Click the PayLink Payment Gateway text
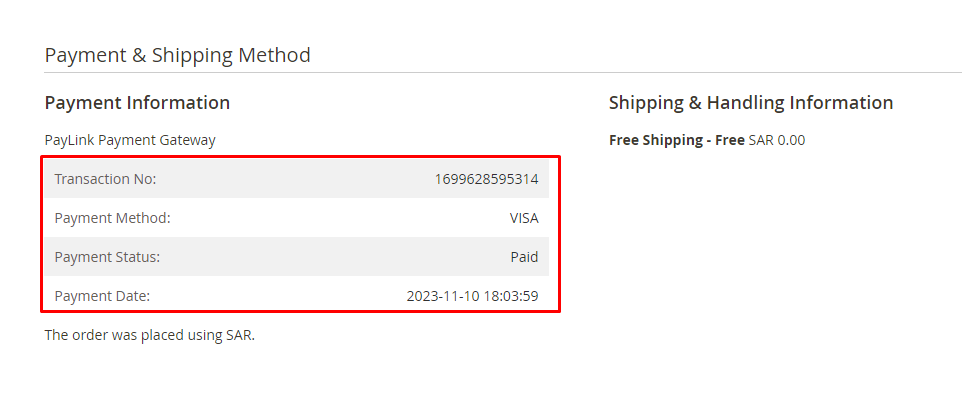Screen dimensions: 962x404 coord(130,140)
